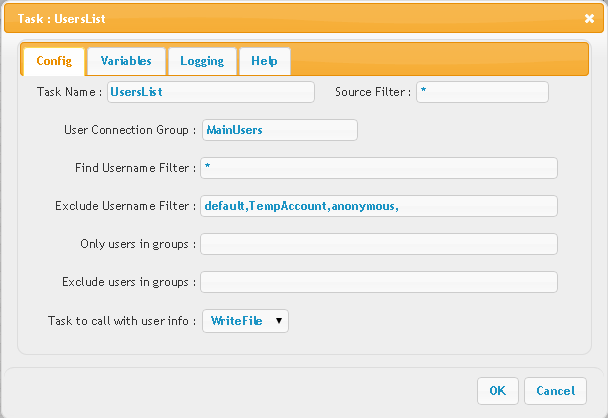608x418 pixels.
Task: Open the Task to call dropdown
Action: 245,321
